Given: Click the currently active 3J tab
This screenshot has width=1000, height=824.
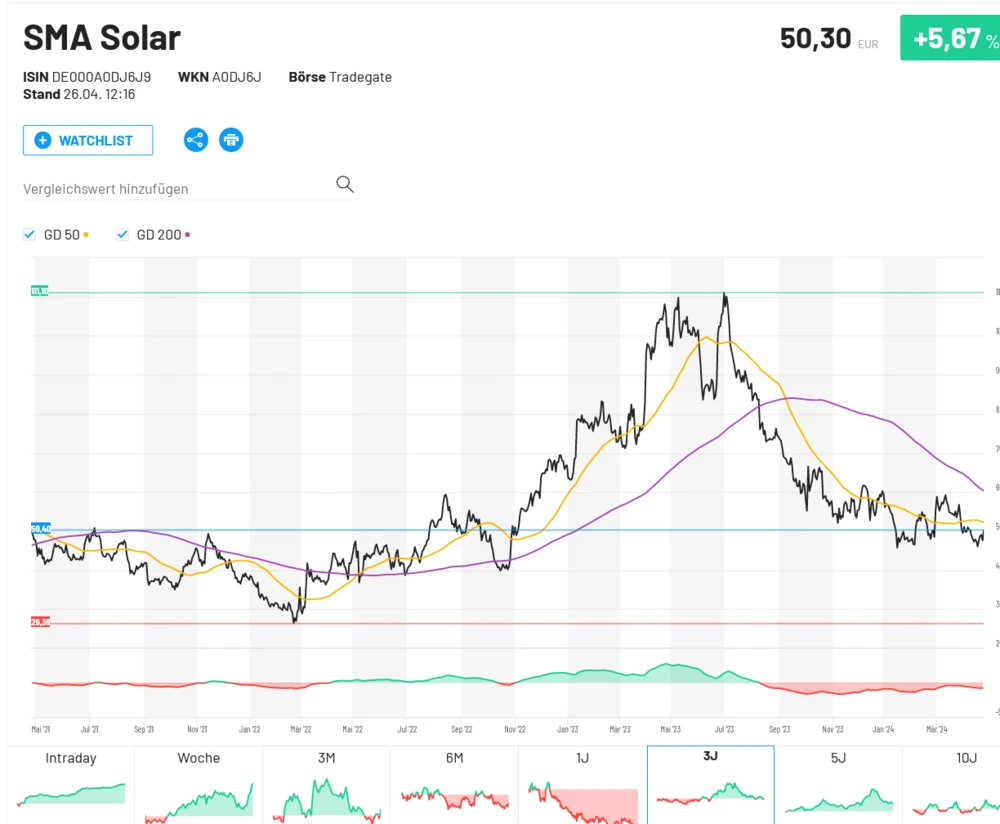Looking at the screenshot, I should [709, 785].
